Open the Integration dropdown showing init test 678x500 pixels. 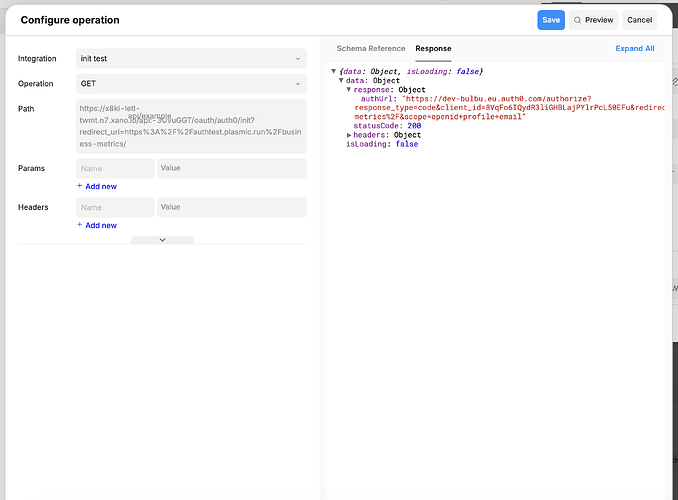[x=191, y=59]
